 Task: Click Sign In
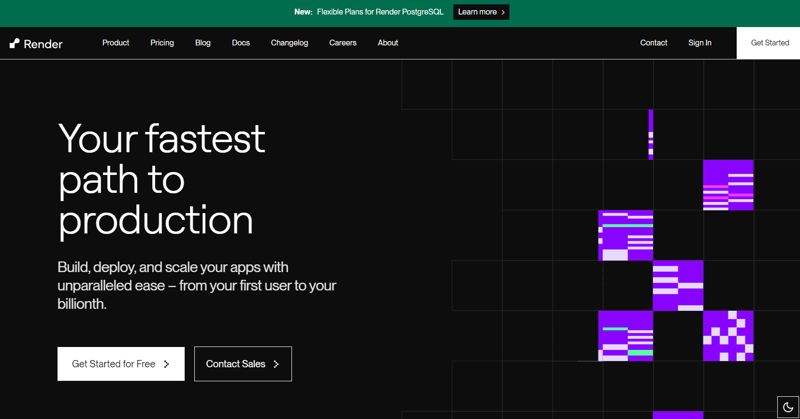[699, 43]
